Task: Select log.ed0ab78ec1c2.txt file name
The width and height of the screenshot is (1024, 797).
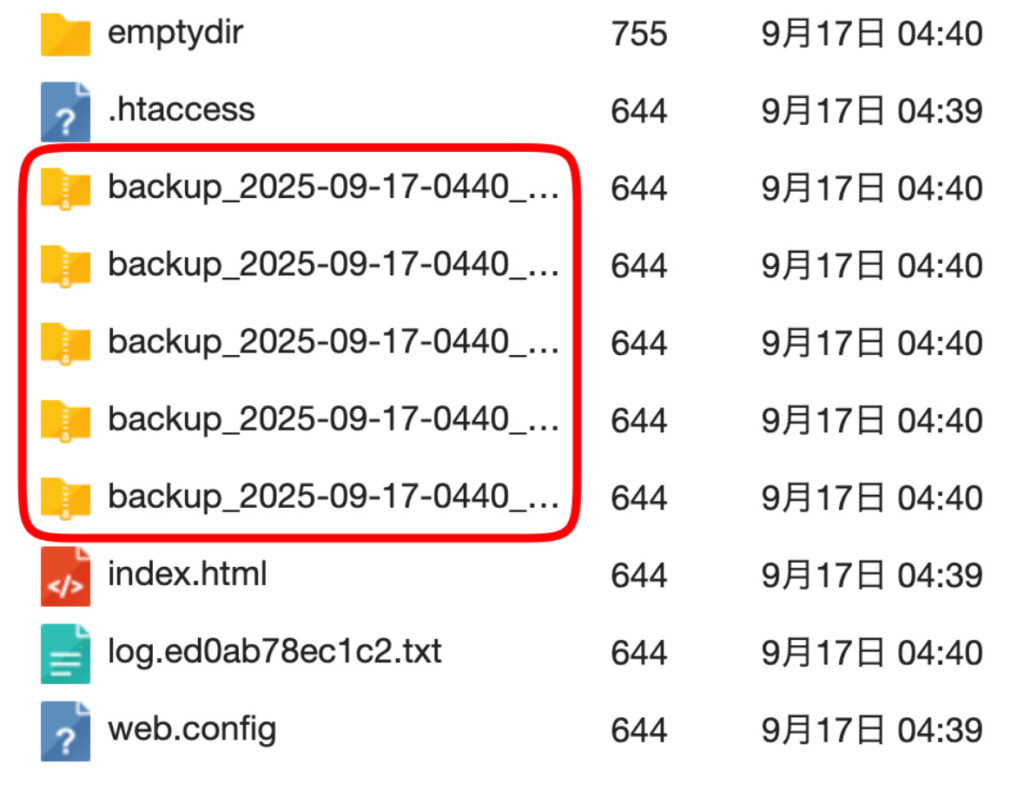Action: click(x=274, y=652)
